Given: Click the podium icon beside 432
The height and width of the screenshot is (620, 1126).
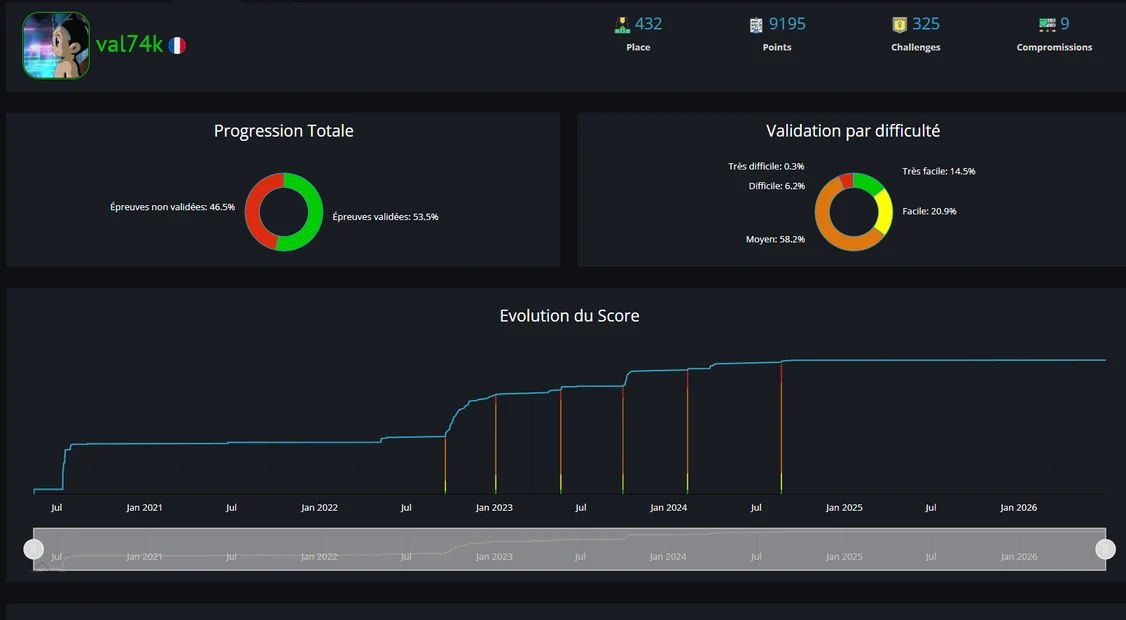Looking at the screenshot, I should click(x=622, y=25).
